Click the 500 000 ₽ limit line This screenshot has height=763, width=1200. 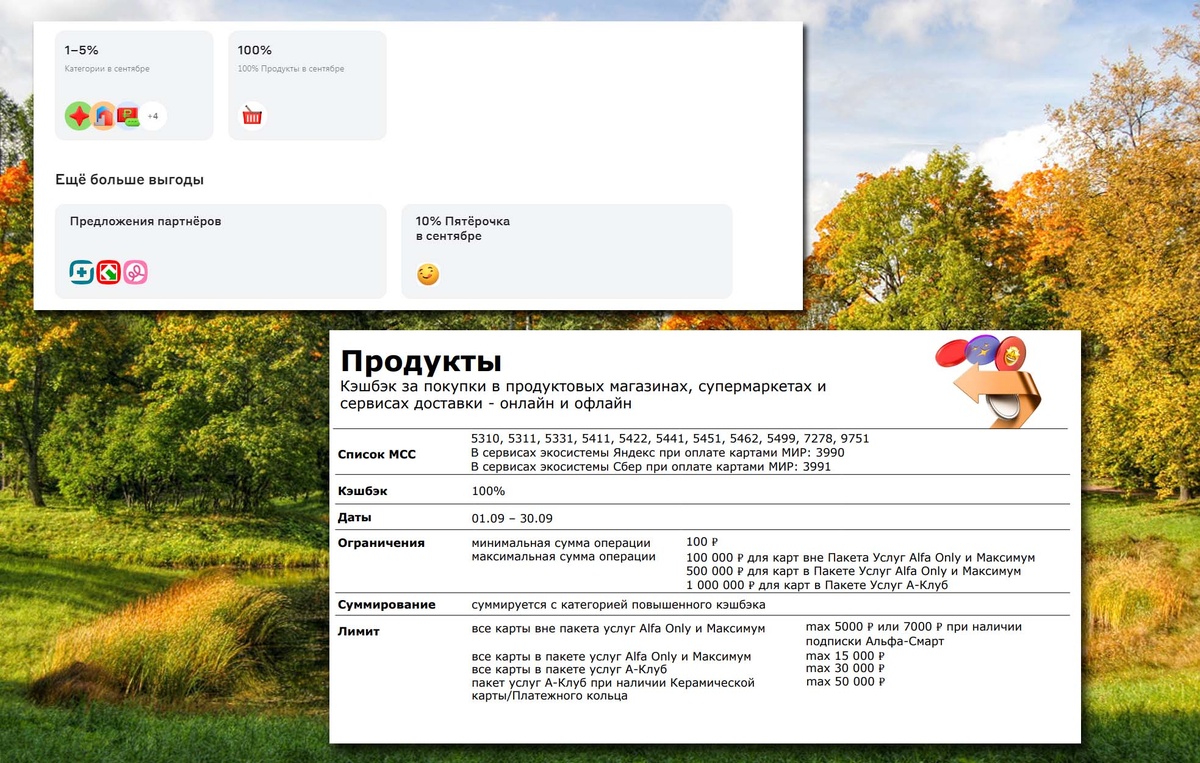854,571
